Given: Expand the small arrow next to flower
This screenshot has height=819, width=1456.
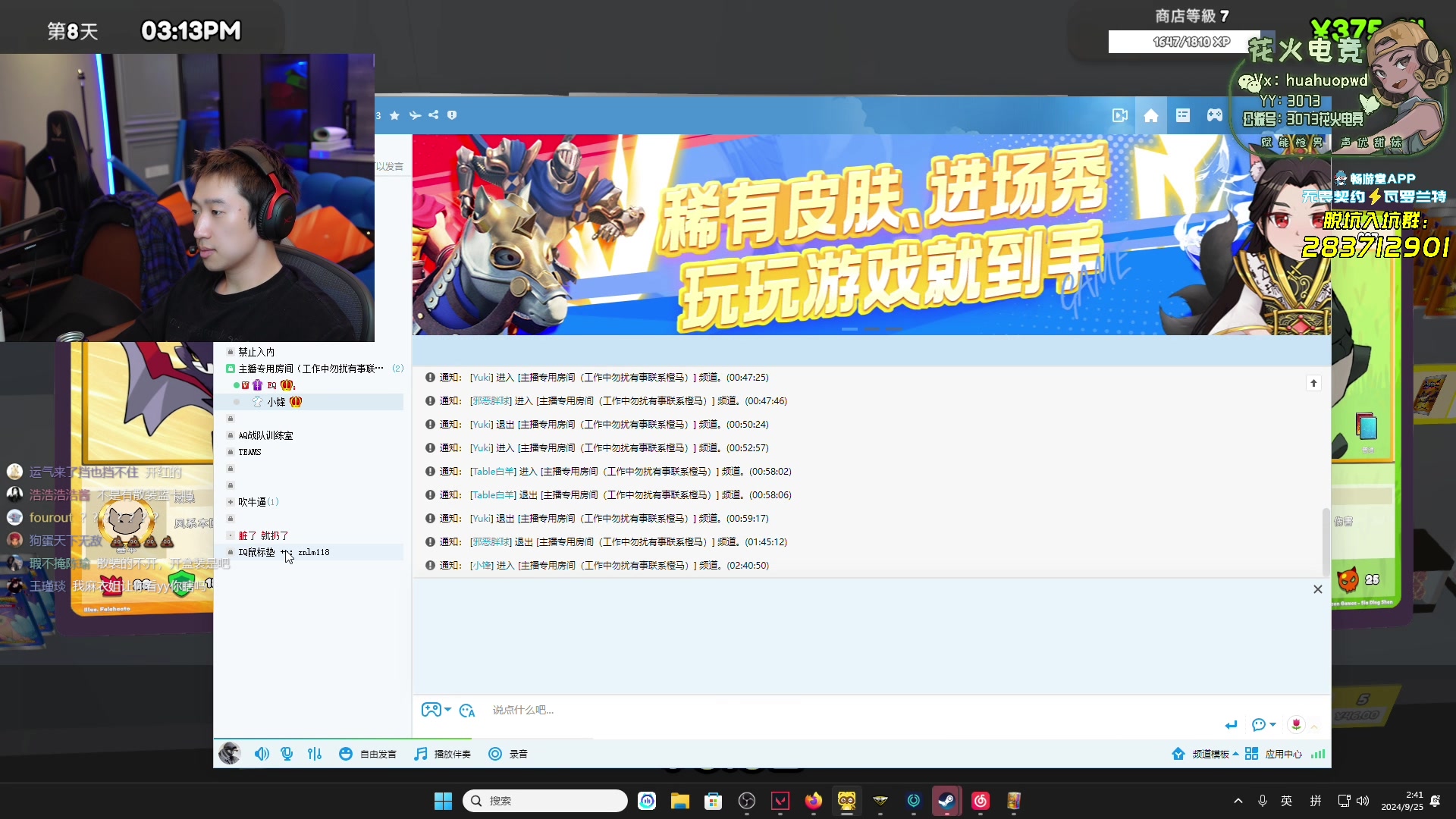Looking at the screenshot, I should pyautogui.click(x=1314, y=726).
